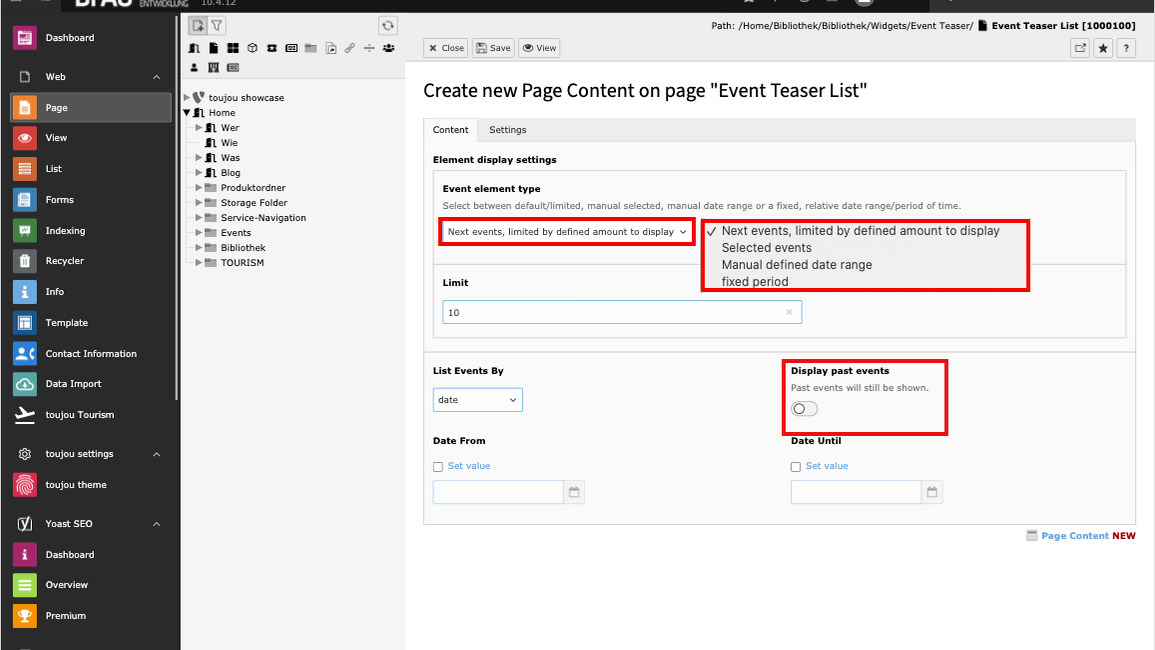The width and height of the screenshot is (1155, 650).
Task: Click the refresh page tree icon
Action: [x=388, y=25]
